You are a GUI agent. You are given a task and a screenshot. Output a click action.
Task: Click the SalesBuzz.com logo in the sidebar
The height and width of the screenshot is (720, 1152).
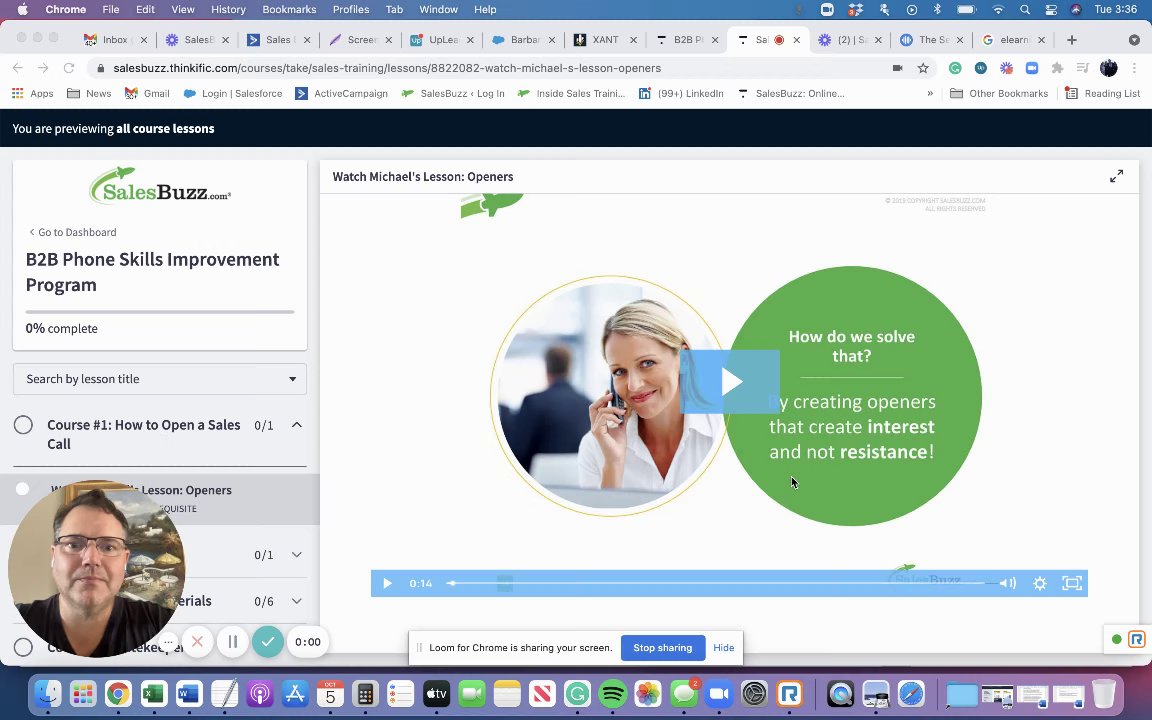click(160, 185)
